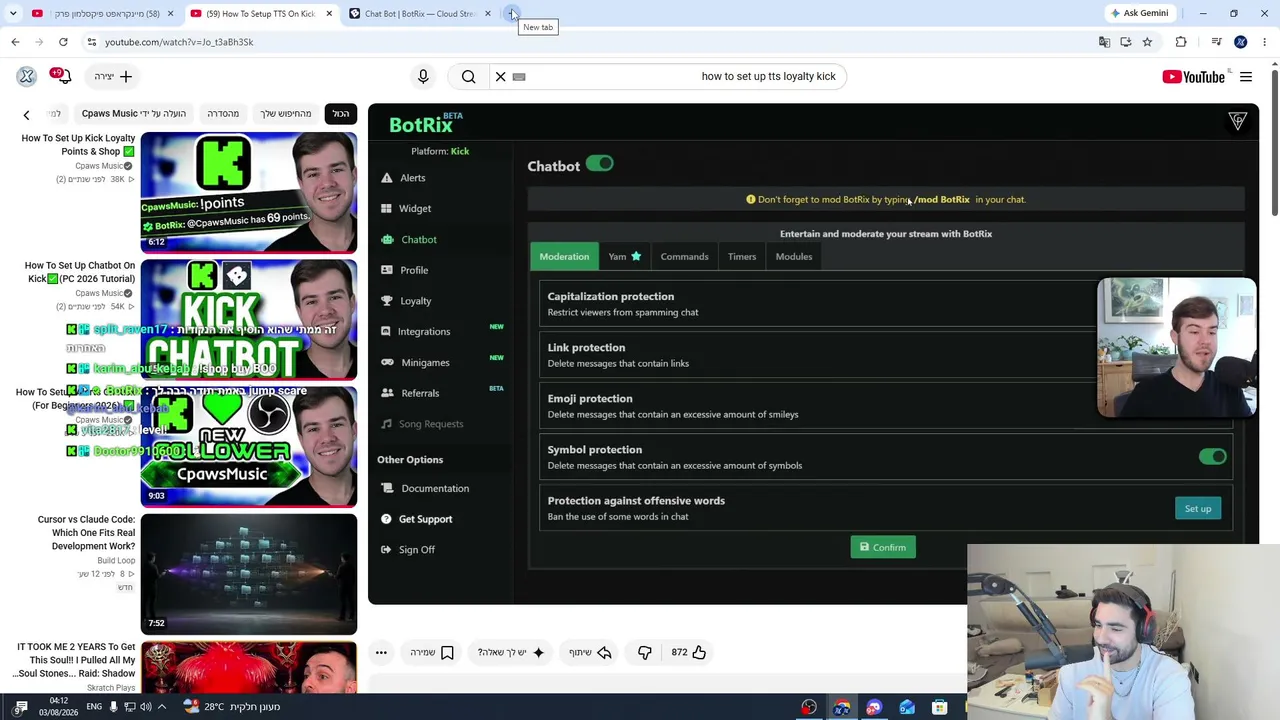Click the Ask Gemini button

click(x=1139, y=13)
